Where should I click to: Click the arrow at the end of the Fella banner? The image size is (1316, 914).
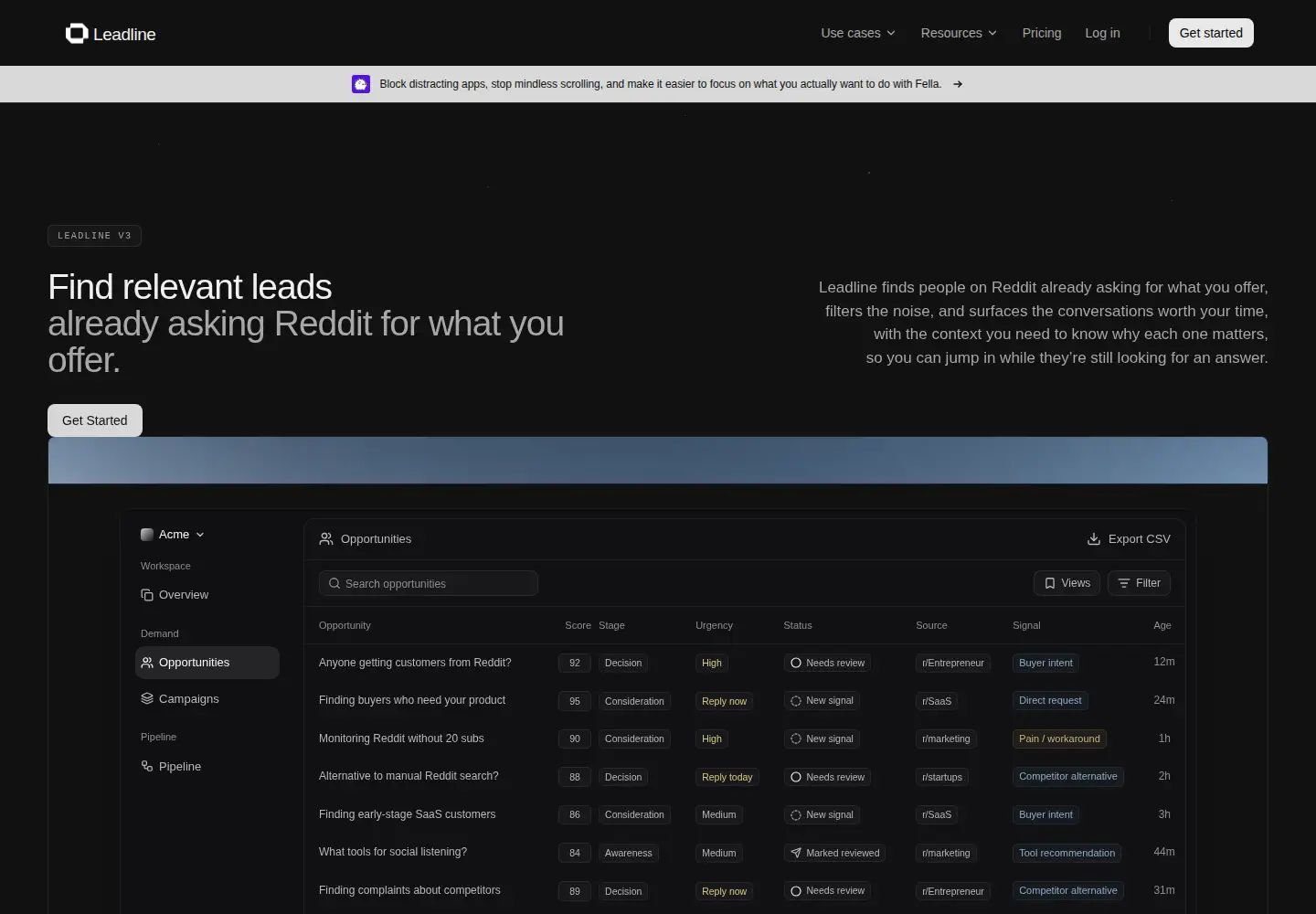958,84
